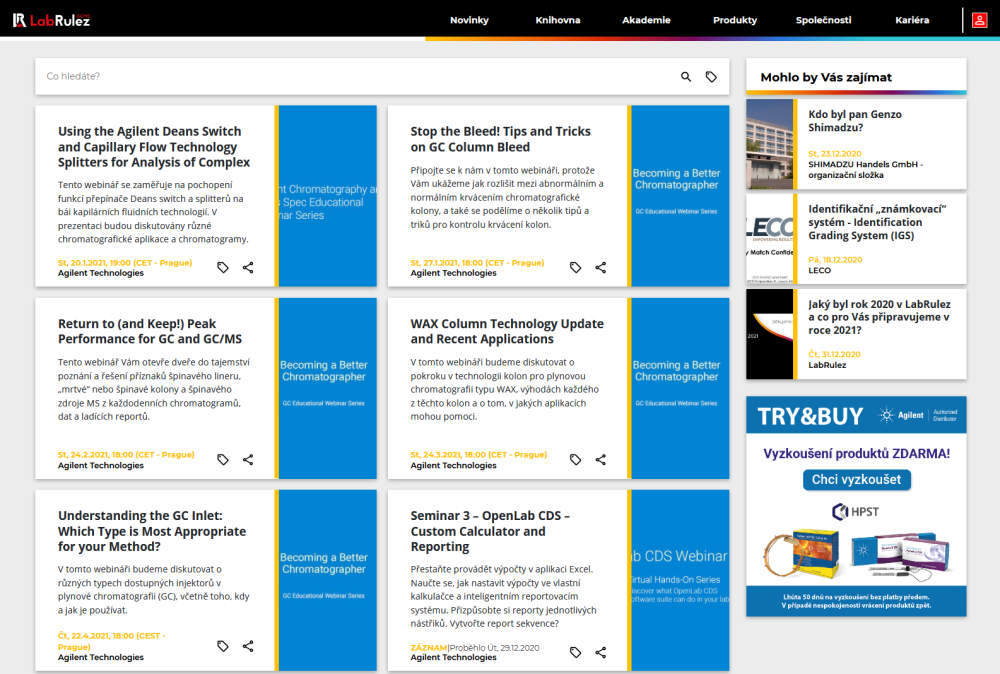1000x674 pixels.
Task: Click the TRY&BUY banner heading
Action: (810, 416)
